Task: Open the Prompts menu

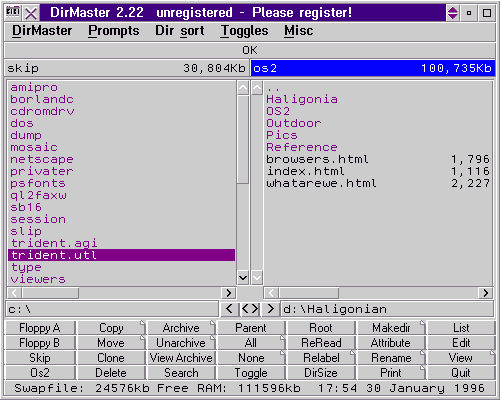Action: coord(114,31)
